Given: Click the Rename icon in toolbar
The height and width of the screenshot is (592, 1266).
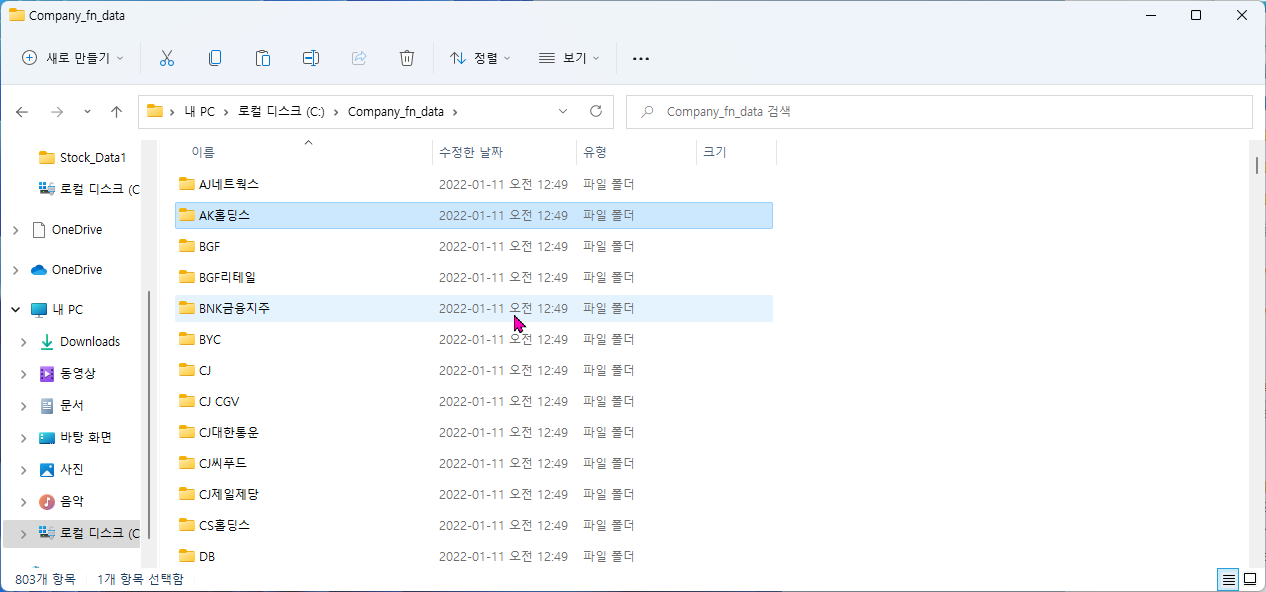Looking at the screenshot, I should [x=311, y=58].
